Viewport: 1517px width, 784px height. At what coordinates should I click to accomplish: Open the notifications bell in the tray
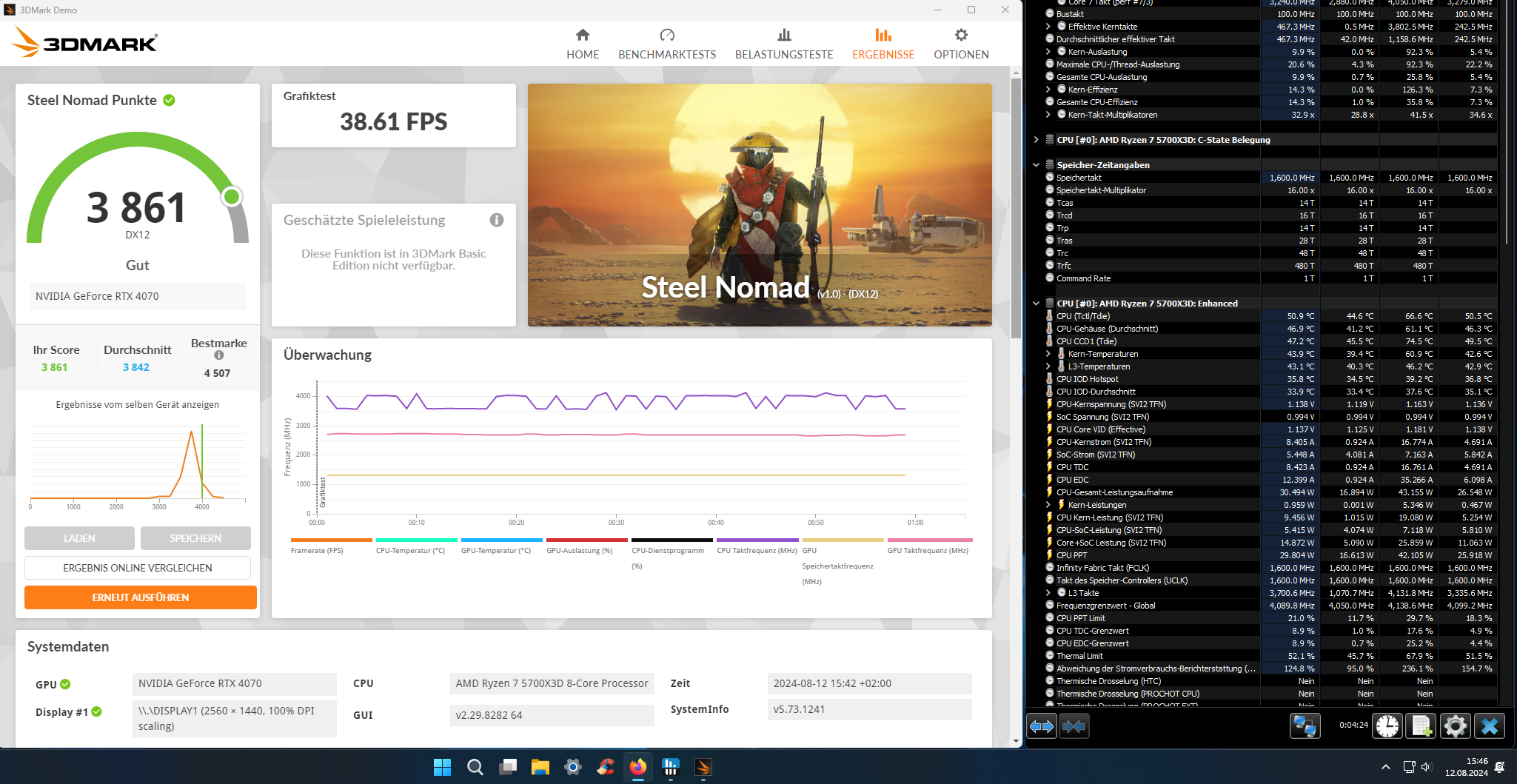pyautogui.click(x=1499, y=767)
